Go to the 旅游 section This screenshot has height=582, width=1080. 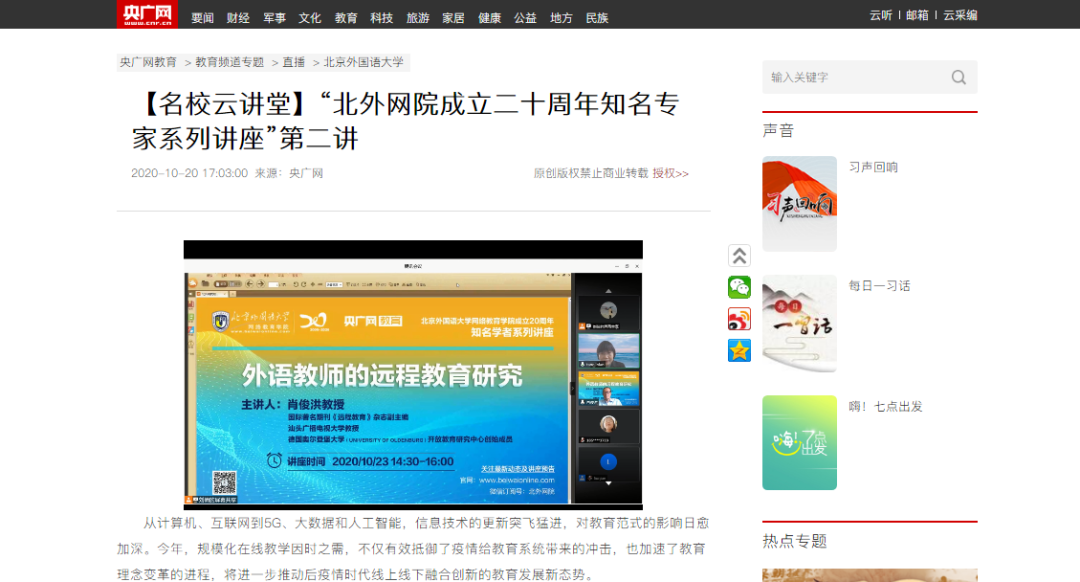417,18
